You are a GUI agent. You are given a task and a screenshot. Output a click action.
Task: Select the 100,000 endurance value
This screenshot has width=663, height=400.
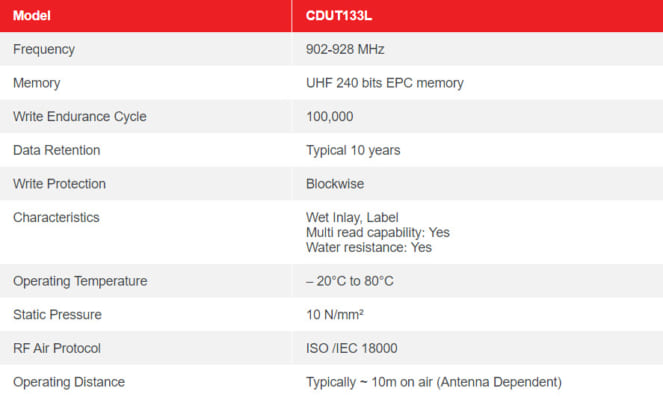[x=329, y=116]
